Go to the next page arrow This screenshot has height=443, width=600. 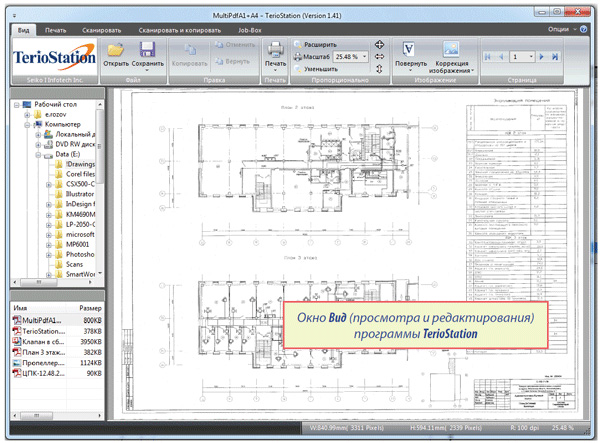[x=541, y=57]
